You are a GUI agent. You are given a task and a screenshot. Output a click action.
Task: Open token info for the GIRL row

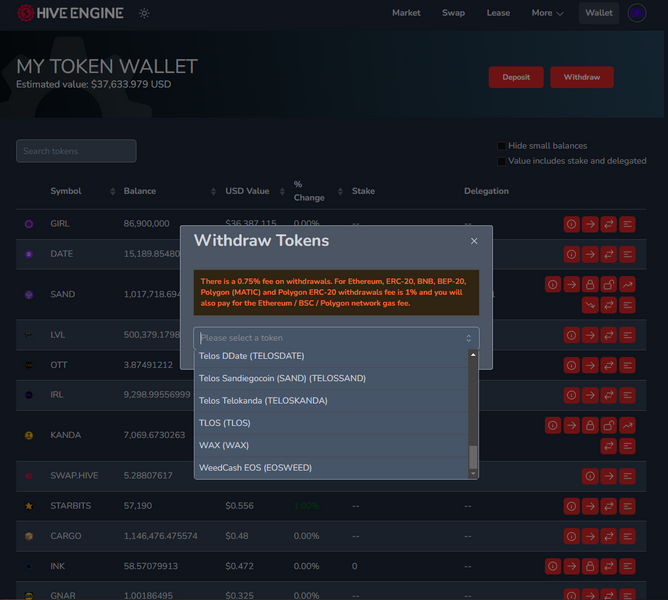571,224
